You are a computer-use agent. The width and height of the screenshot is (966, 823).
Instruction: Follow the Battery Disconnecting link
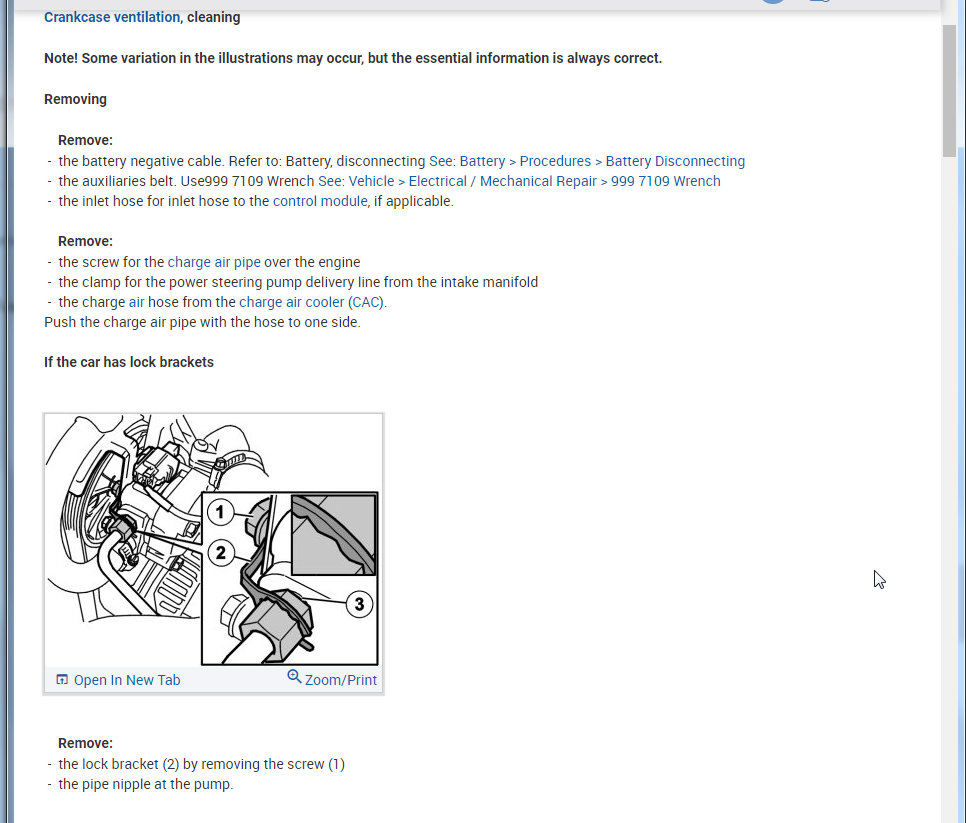click(675, 161)
